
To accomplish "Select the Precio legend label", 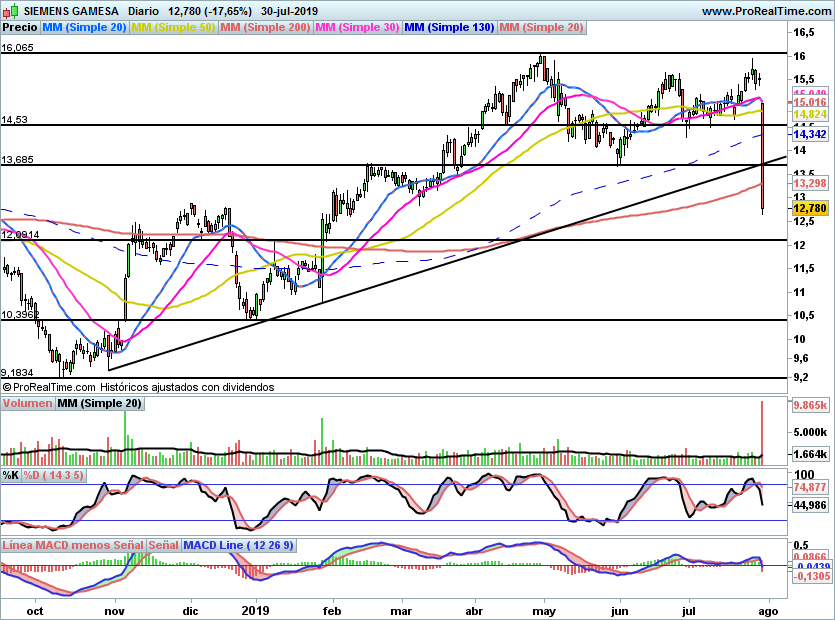I will pyautogui.click(x=20, y=27).
